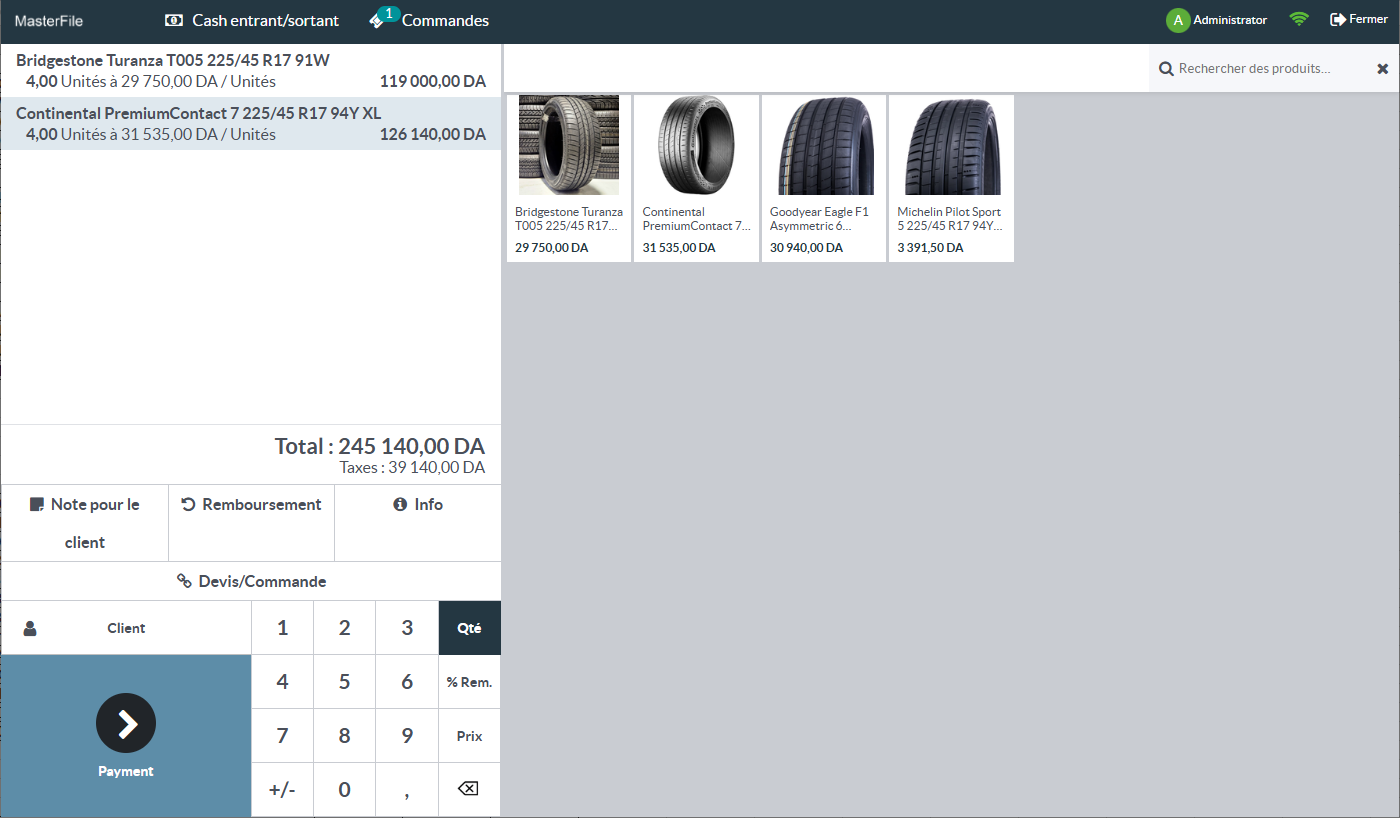
Task: Select the Bridgestone Turanza T005 order line
Action: [251, 71]
